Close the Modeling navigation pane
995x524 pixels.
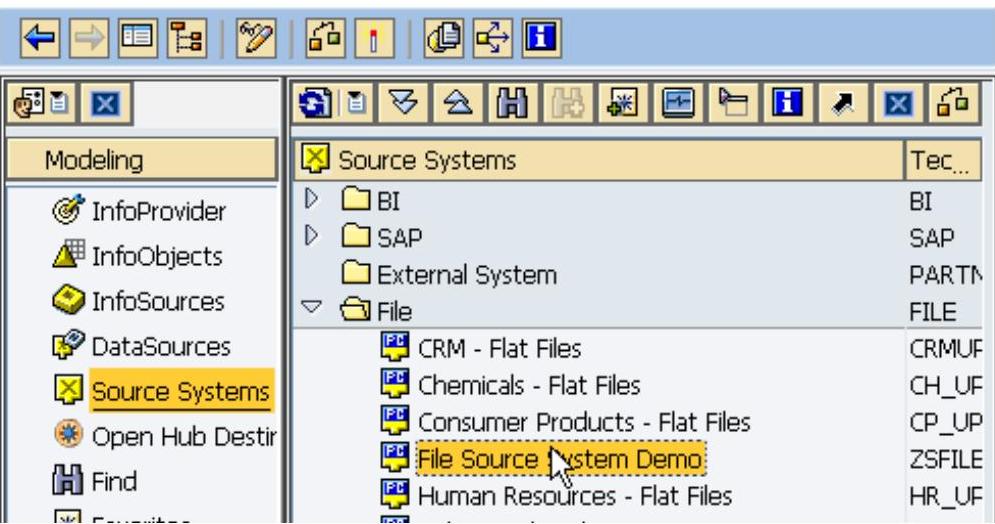105,103
